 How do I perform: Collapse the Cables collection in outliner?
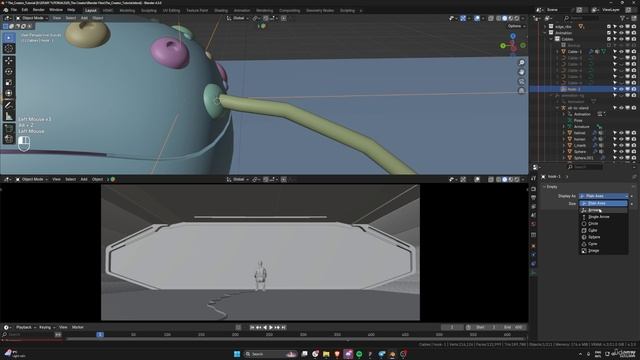pos(552,39)
